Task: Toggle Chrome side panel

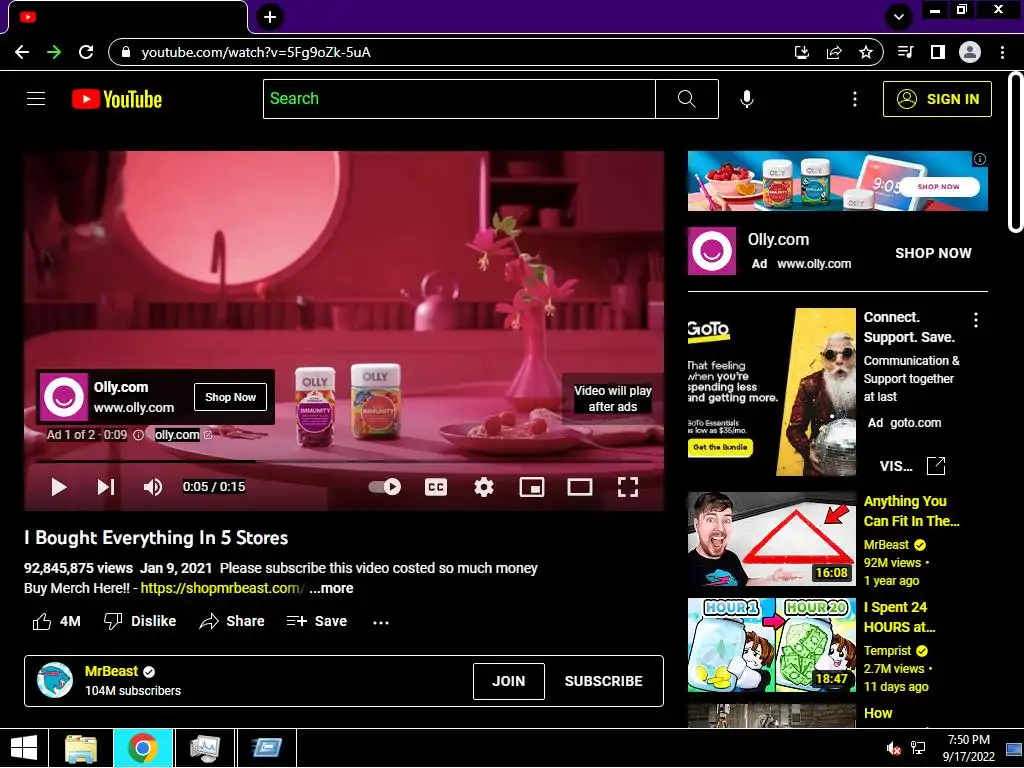Action: tap(938, 52)
